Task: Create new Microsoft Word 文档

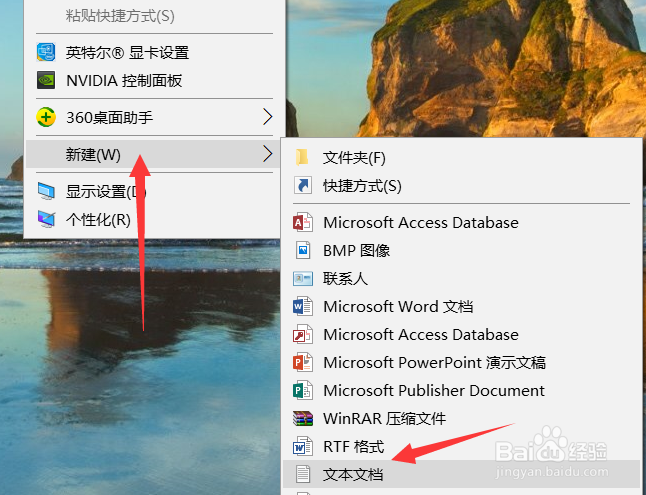Action: click(x=461, y=307)
